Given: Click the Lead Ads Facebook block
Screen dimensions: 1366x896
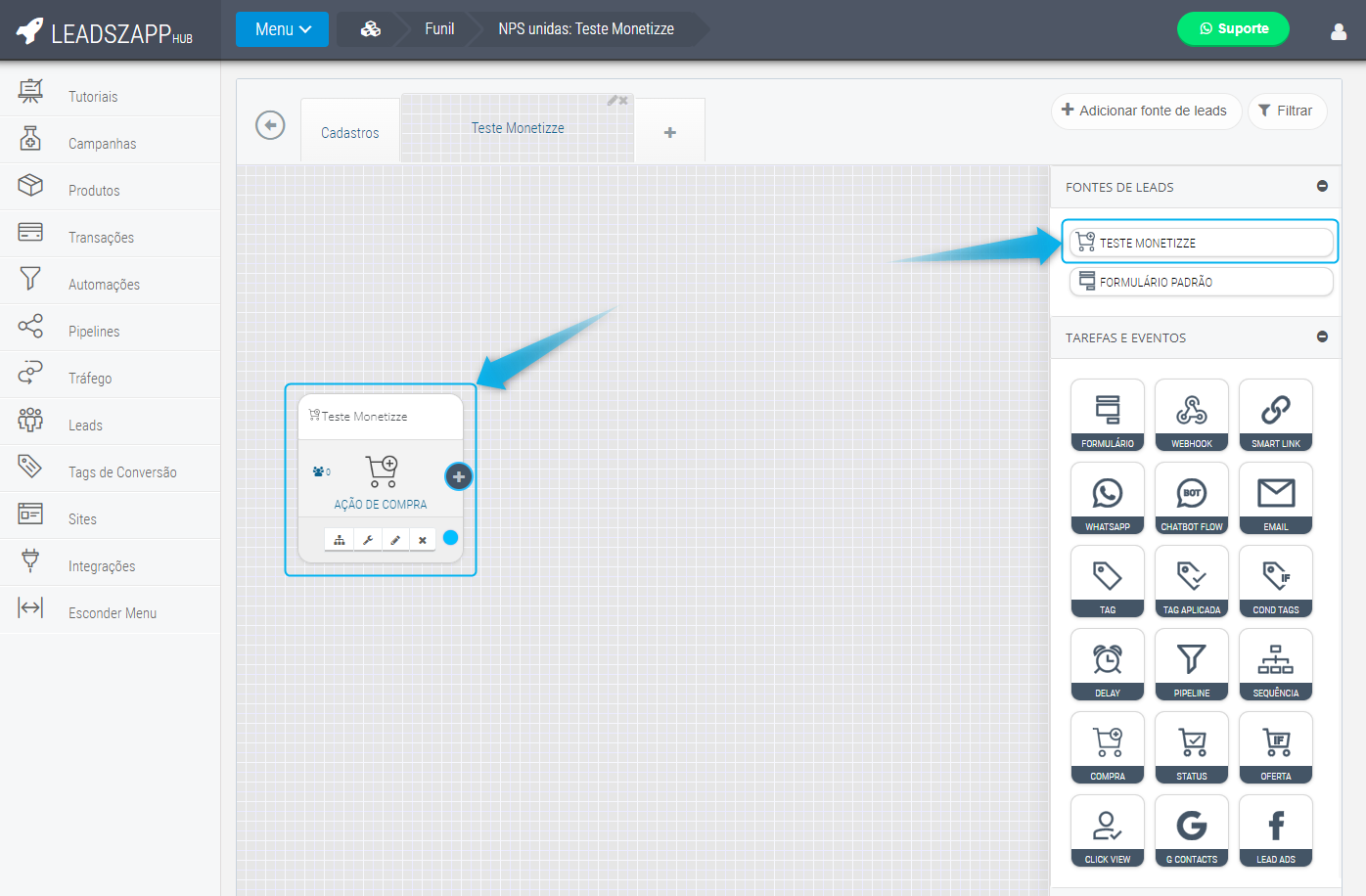Looking at the screenshot, I should 1275,829.
